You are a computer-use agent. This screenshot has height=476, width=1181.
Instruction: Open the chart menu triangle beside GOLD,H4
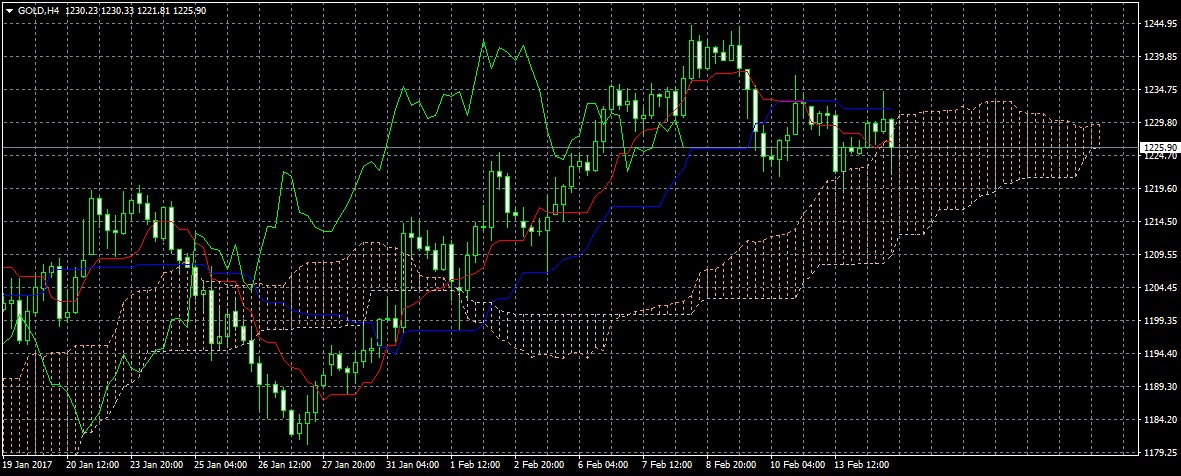(9, 11)
